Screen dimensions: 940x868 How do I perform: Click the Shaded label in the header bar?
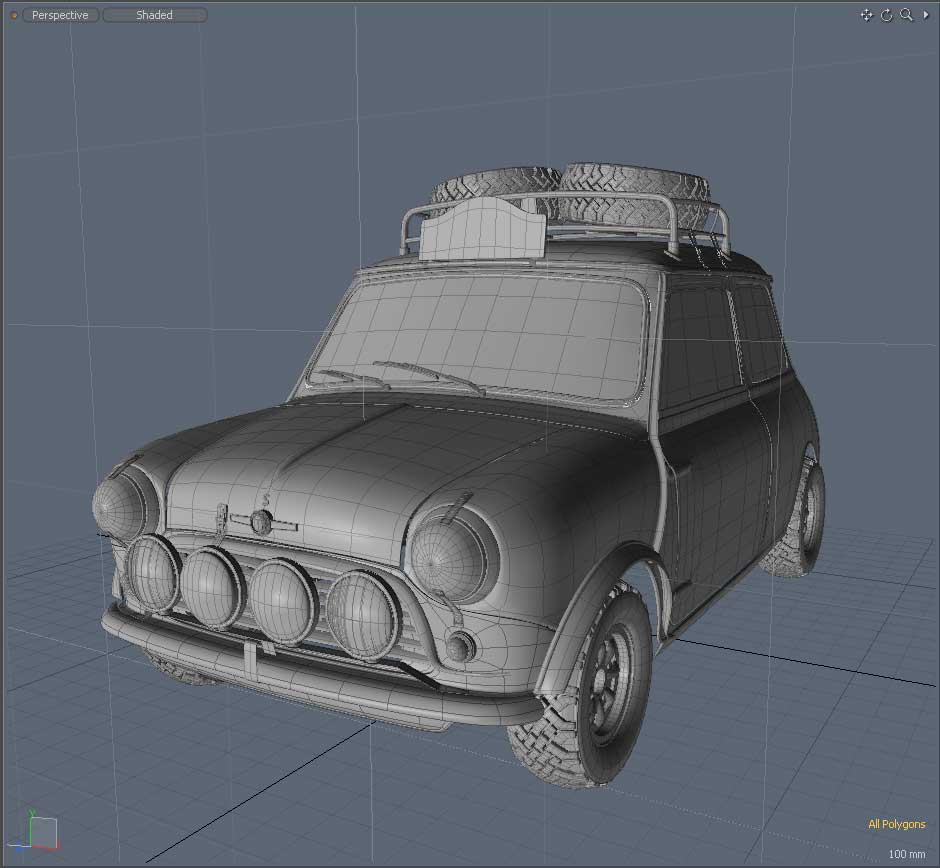[153, 15]
